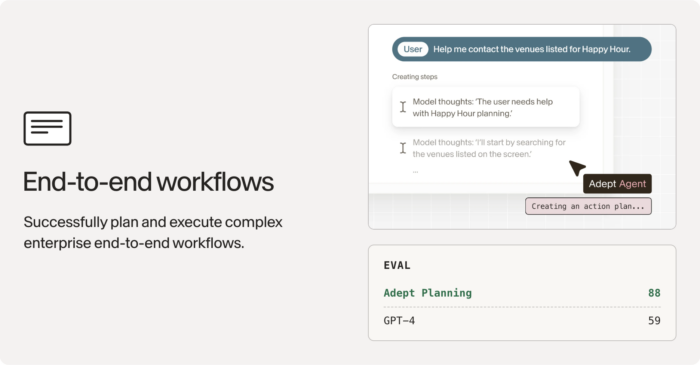
Task: Select the GPT-4 eval row
Action: click(x=522, y=320)
